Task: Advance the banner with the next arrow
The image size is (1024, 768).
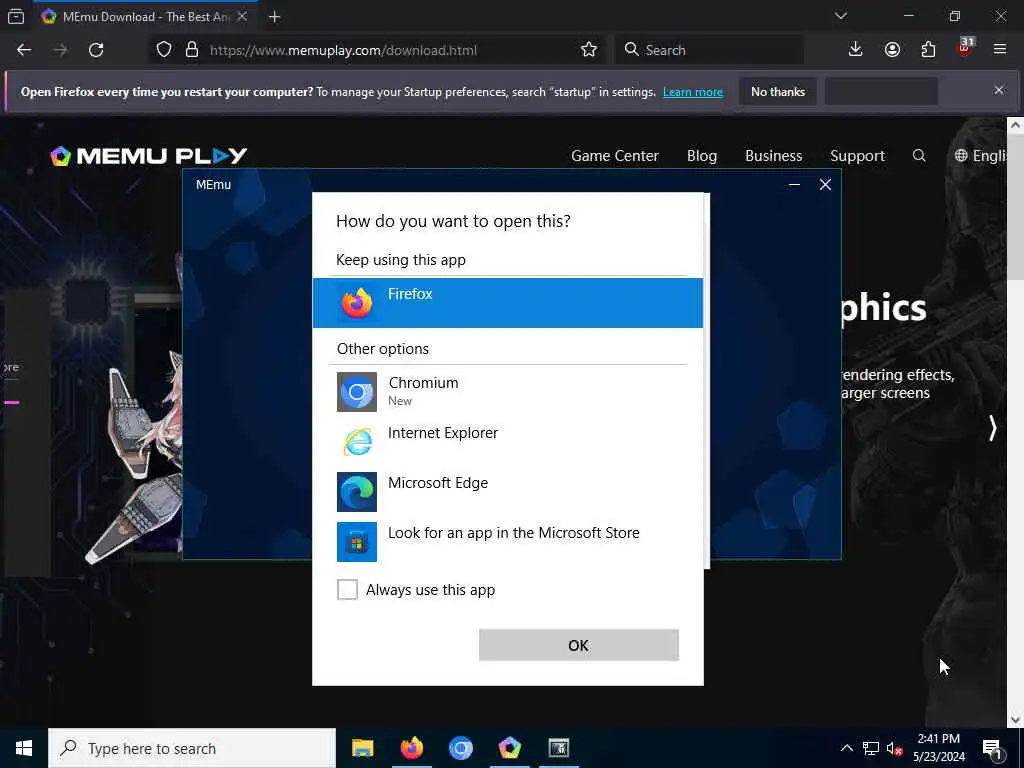Action: coord(992,428)
